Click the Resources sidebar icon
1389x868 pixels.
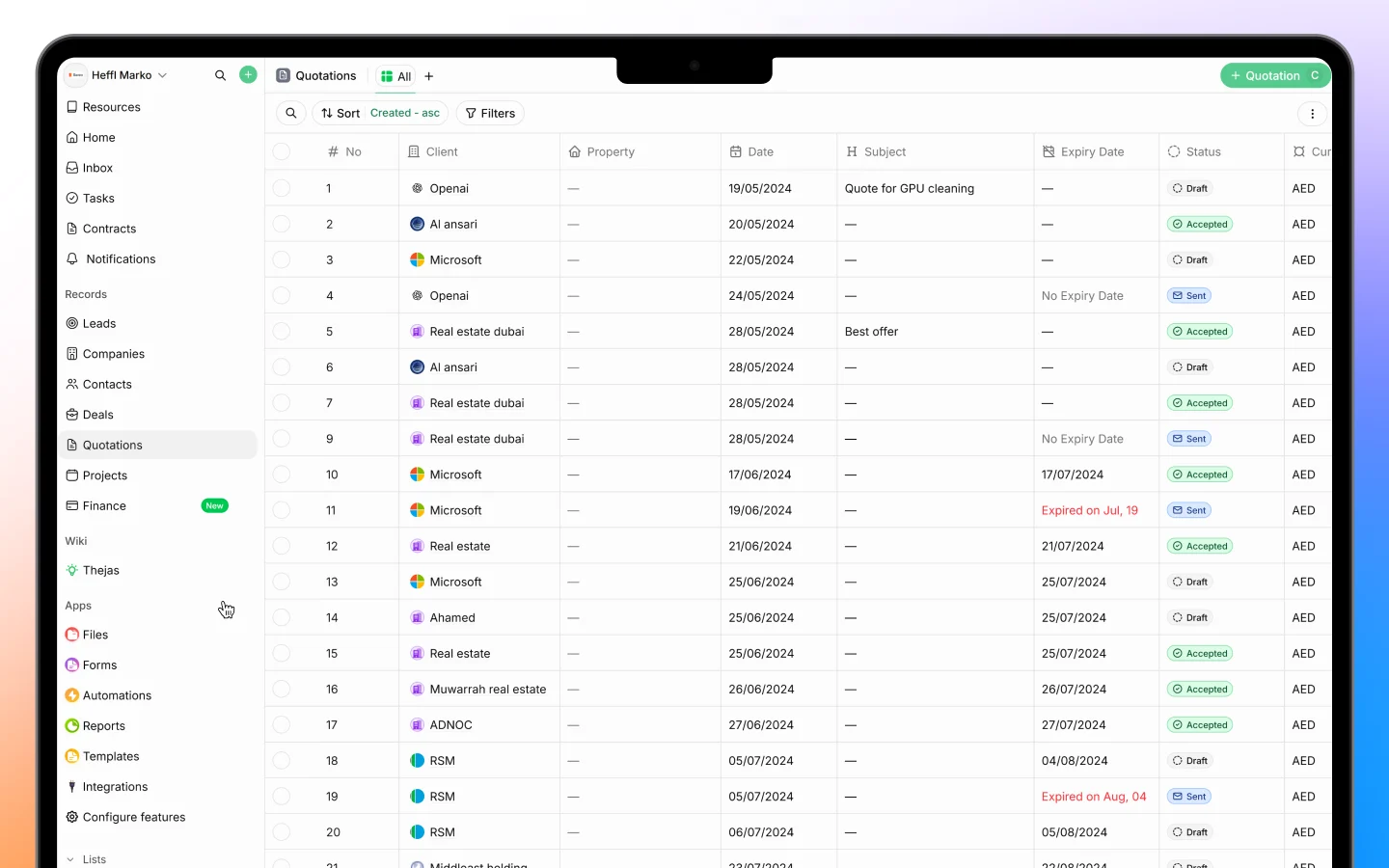(x=72, y=107)
